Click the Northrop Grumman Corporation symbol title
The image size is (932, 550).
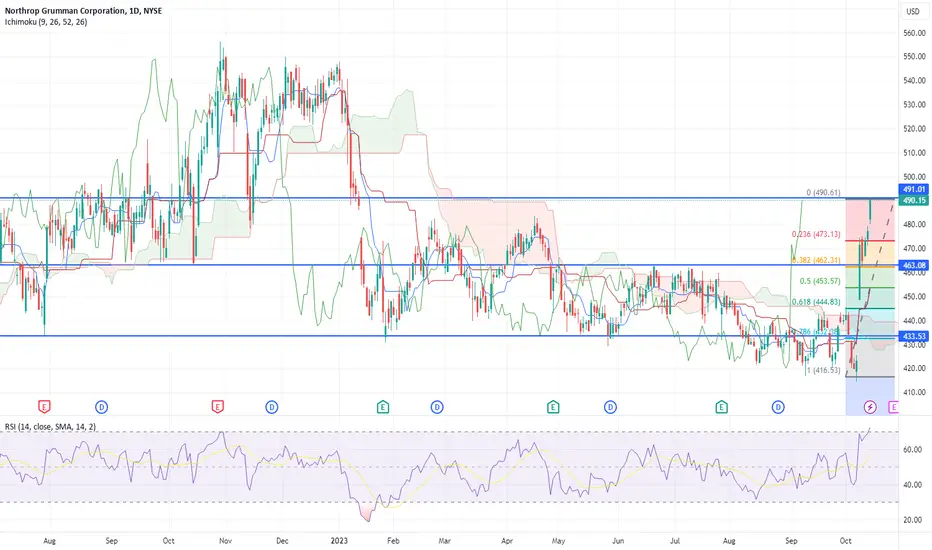point(83,11)
